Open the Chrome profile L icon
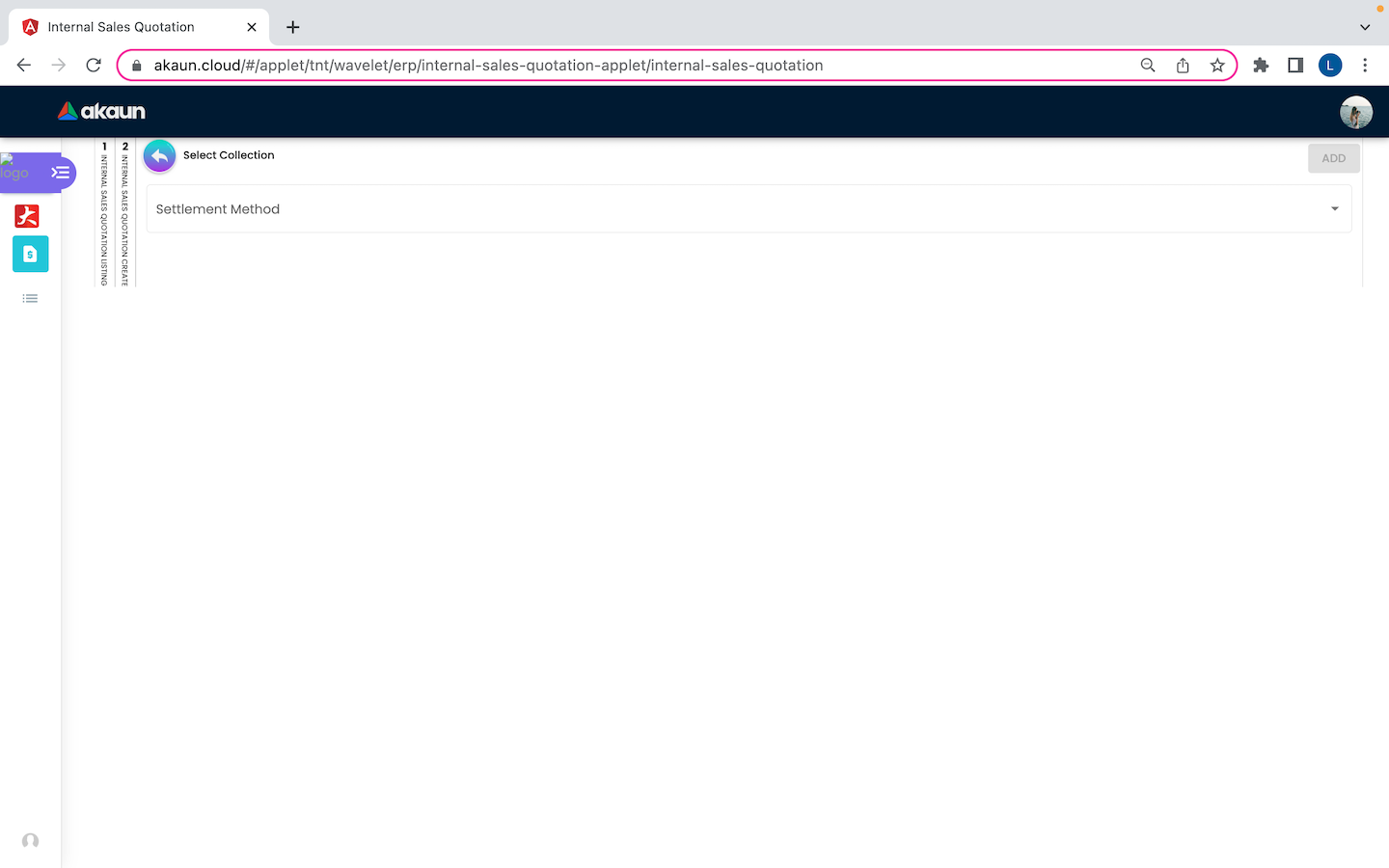The height and width of the screenshot is (868, 1389). [x=1330, y=65]
